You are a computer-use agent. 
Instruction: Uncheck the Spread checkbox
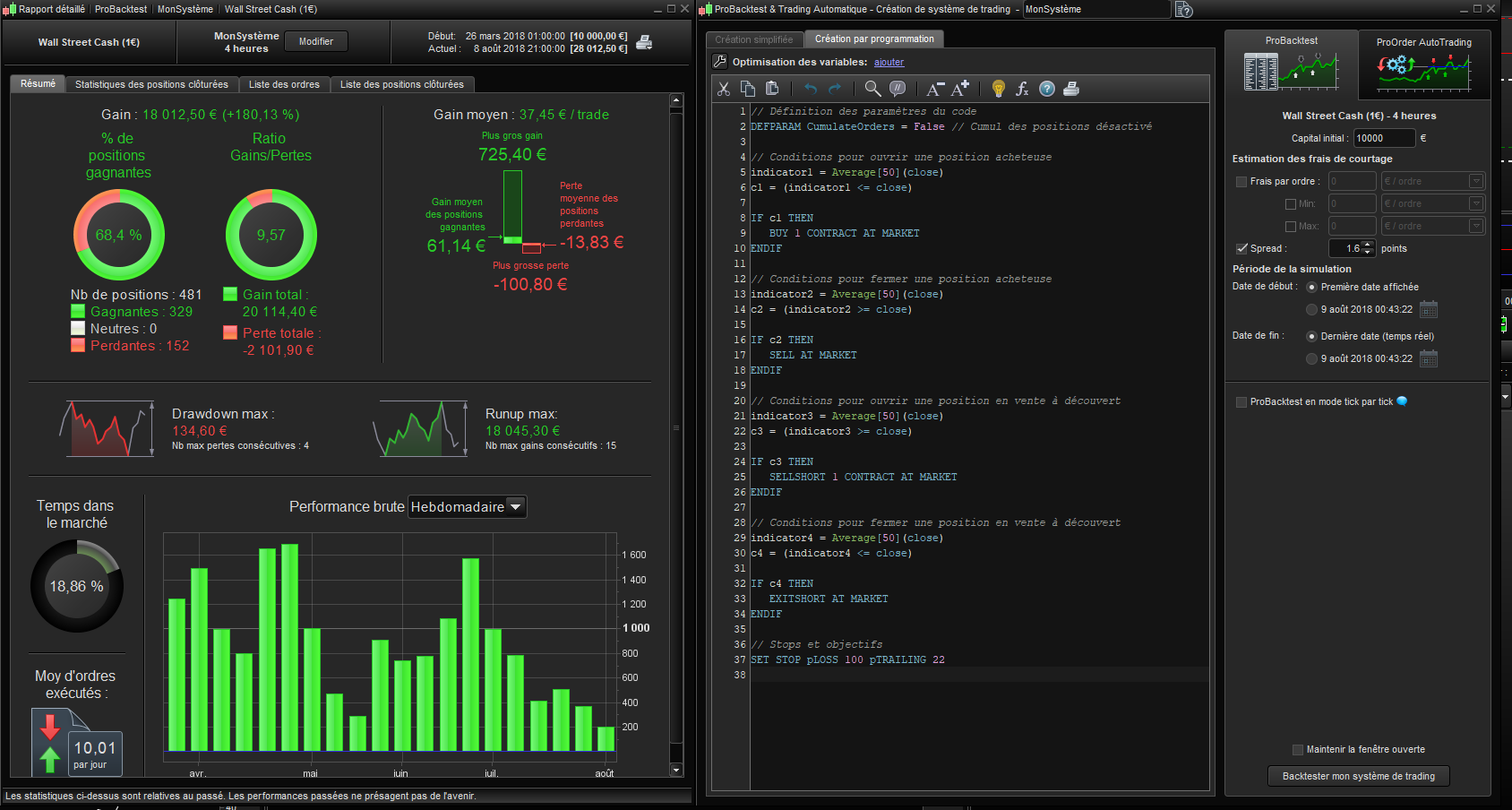click(1241, 249)
